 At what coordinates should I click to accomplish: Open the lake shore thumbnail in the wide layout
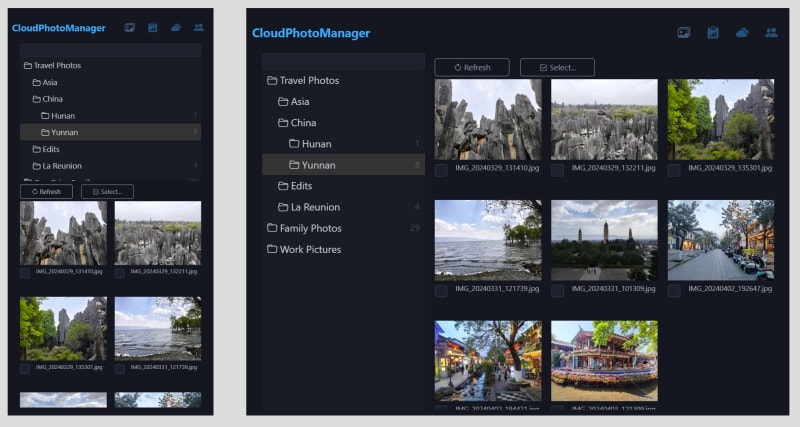click(x=488, y=240)
